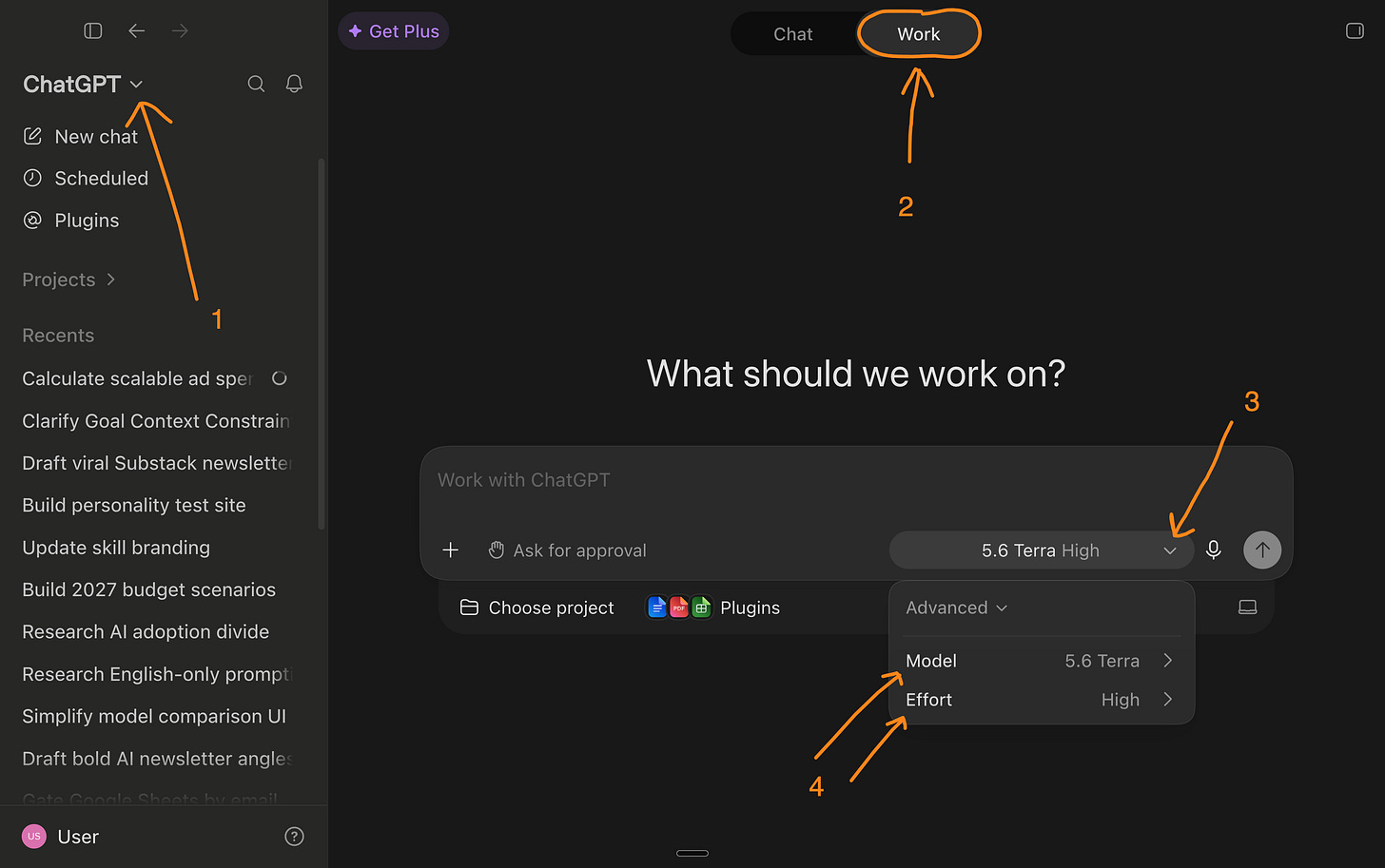Expand the Projects section
Screen dimensions: 1385x868
click(68, 280)
